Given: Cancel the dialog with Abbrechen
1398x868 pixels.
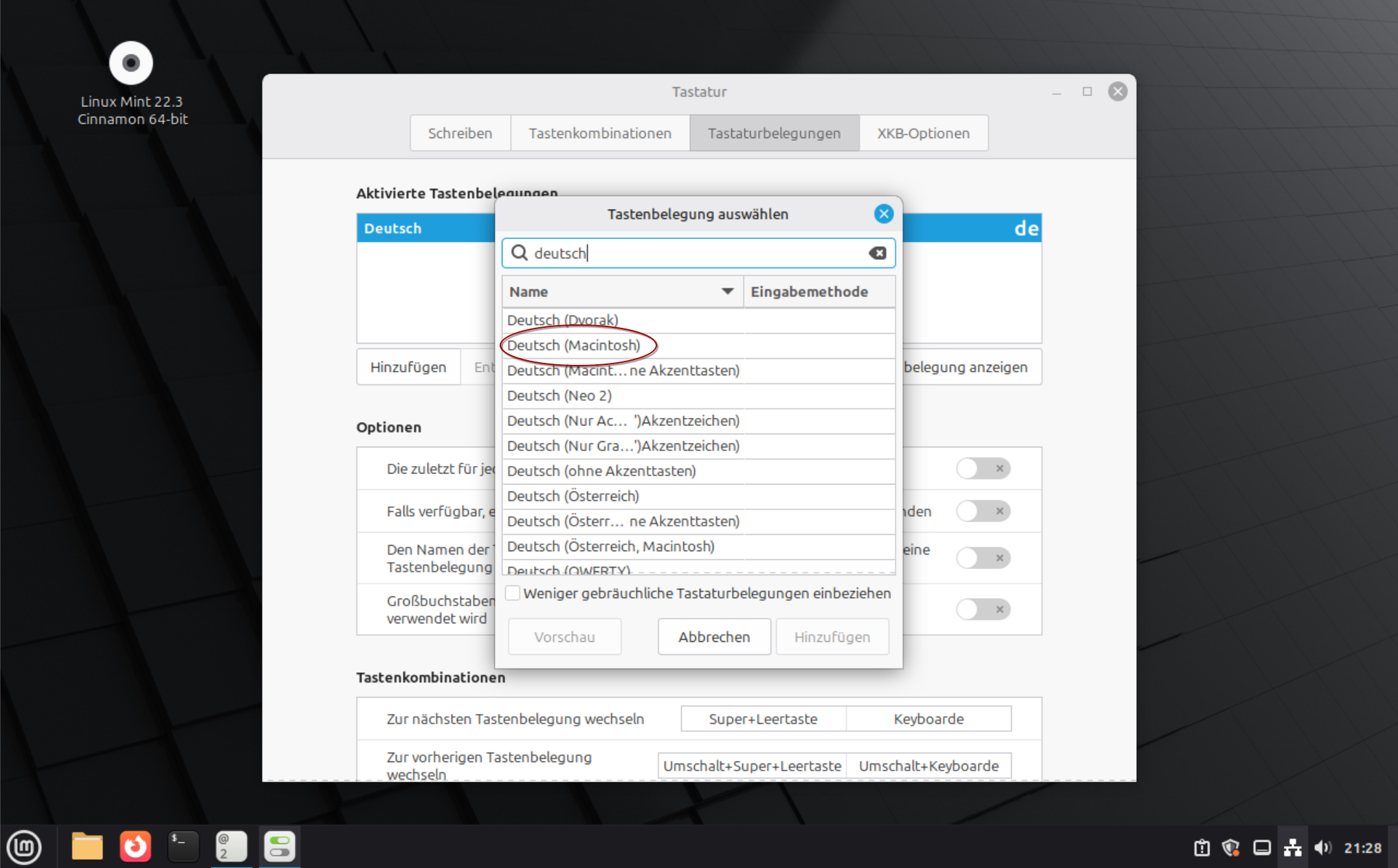Looking at the screenshot, I should tap(713, 636).
